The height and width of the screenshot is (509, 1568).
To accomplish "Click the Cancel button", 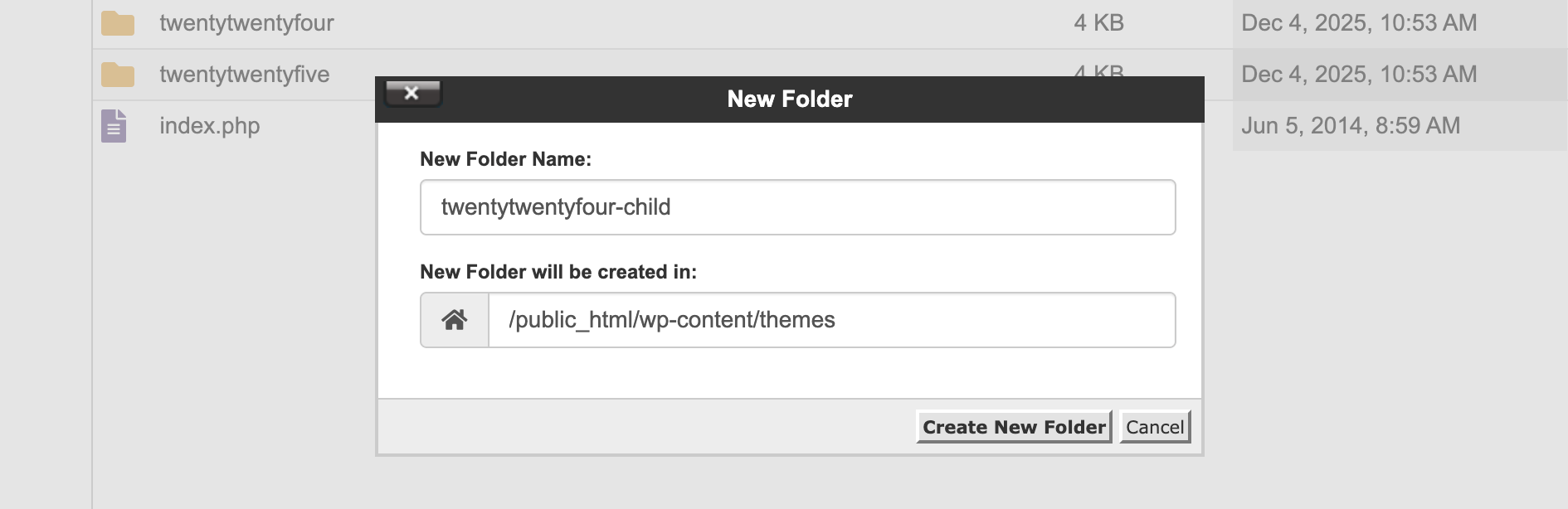I will pos(1154,427).
